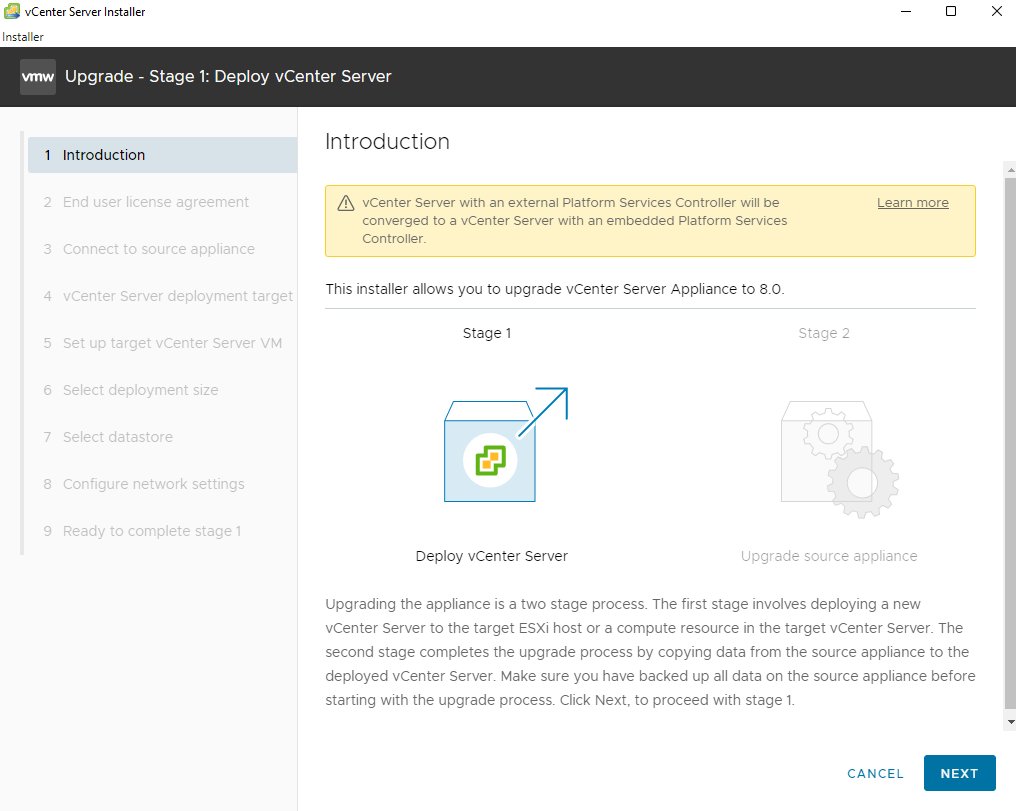
Task: Click the Deploy vCenter Server stage icon
Action: [x=505, y=444]
